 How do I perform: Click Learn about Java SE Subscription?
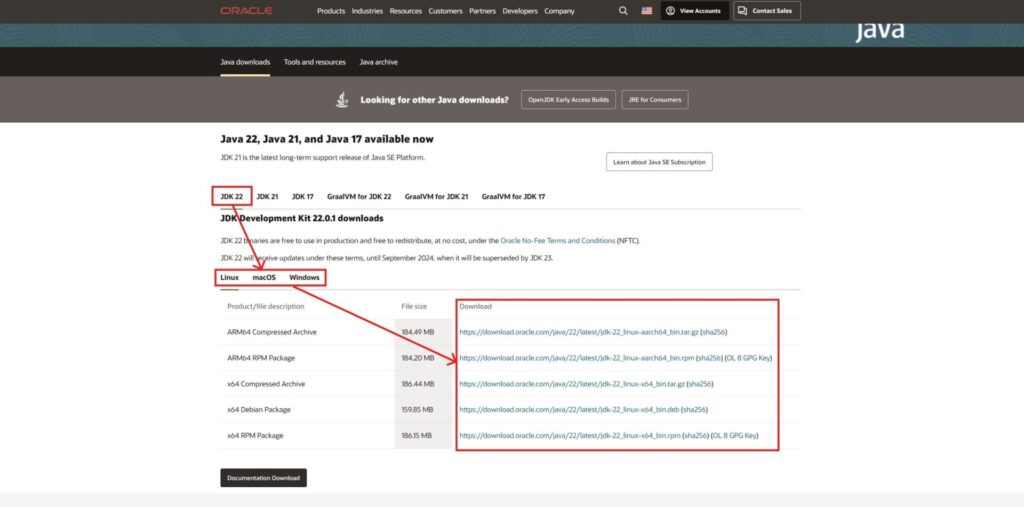[x=659, y=162]
